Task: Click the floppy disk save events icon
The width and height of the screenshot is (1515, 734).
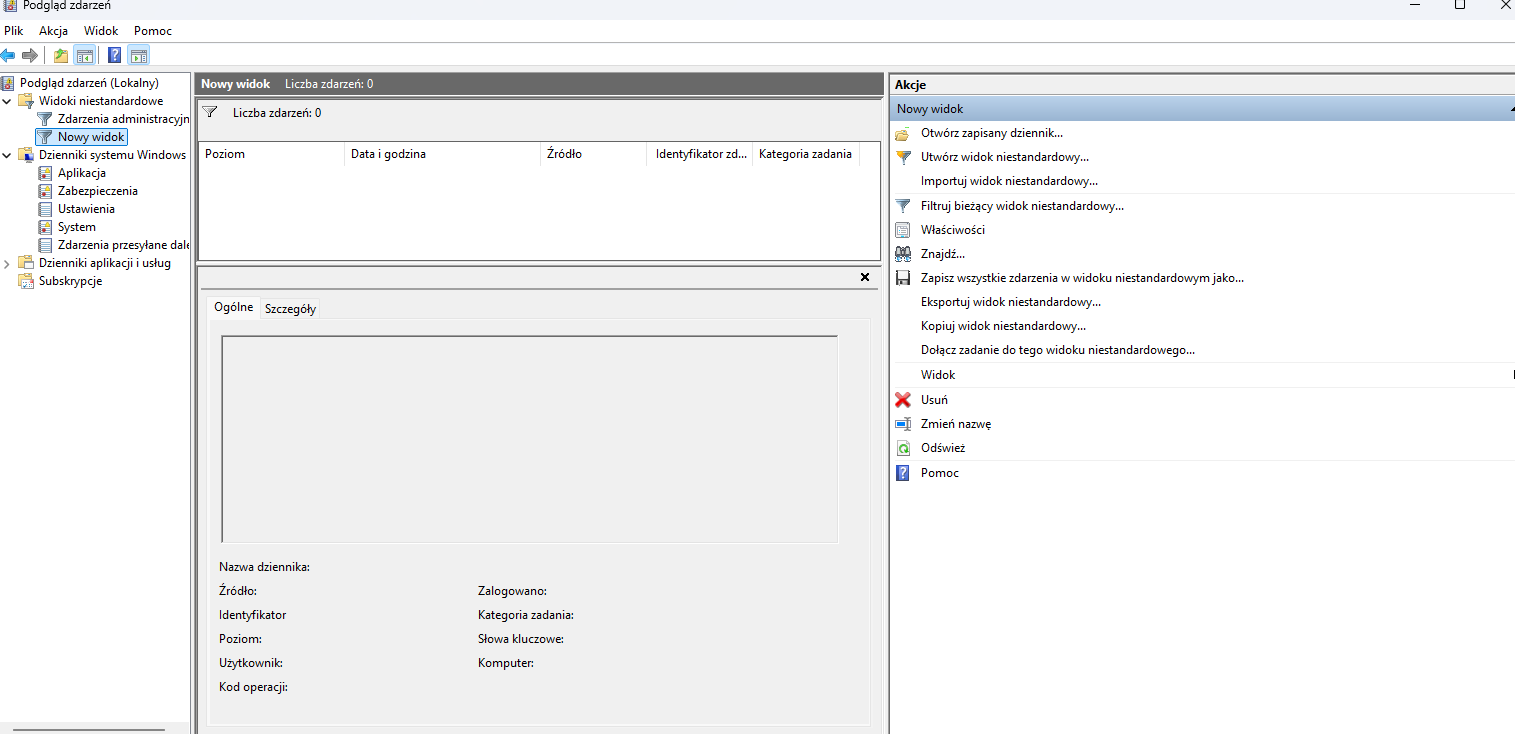Action: point(903,278)
